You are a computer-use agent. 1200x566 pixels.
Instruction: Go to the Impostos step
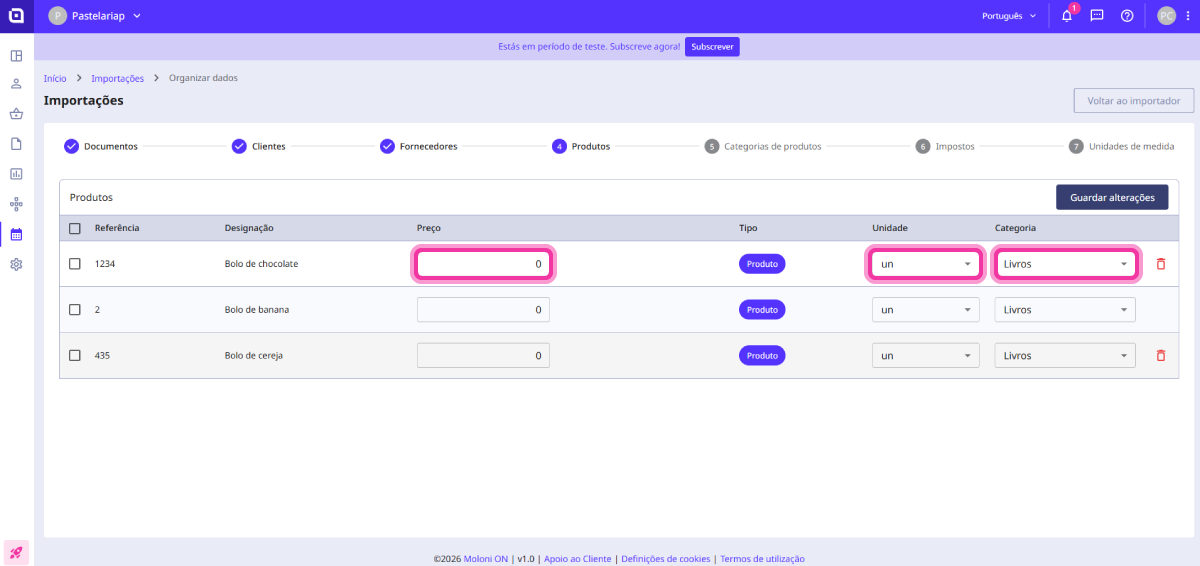pos(953,146)
